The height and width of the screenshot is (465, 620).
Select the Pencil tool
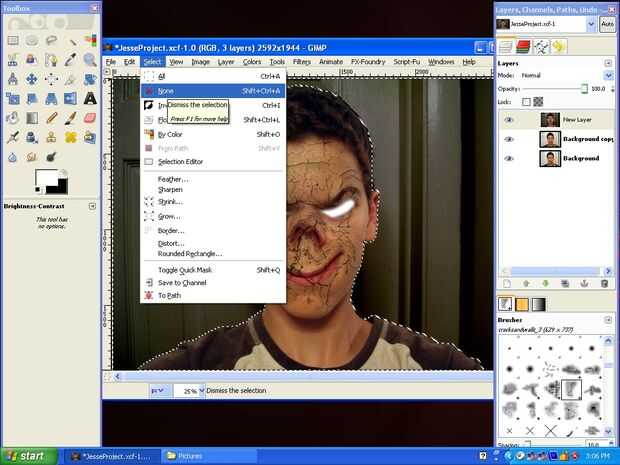51,118
